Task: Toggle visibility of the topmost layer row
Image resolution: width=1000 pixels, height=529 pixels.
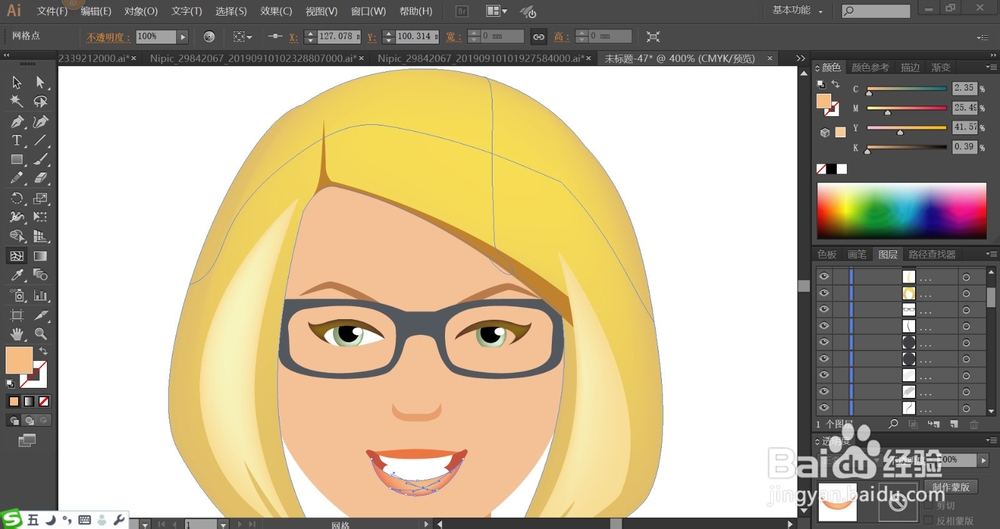Action: click(x=824, y=276)
